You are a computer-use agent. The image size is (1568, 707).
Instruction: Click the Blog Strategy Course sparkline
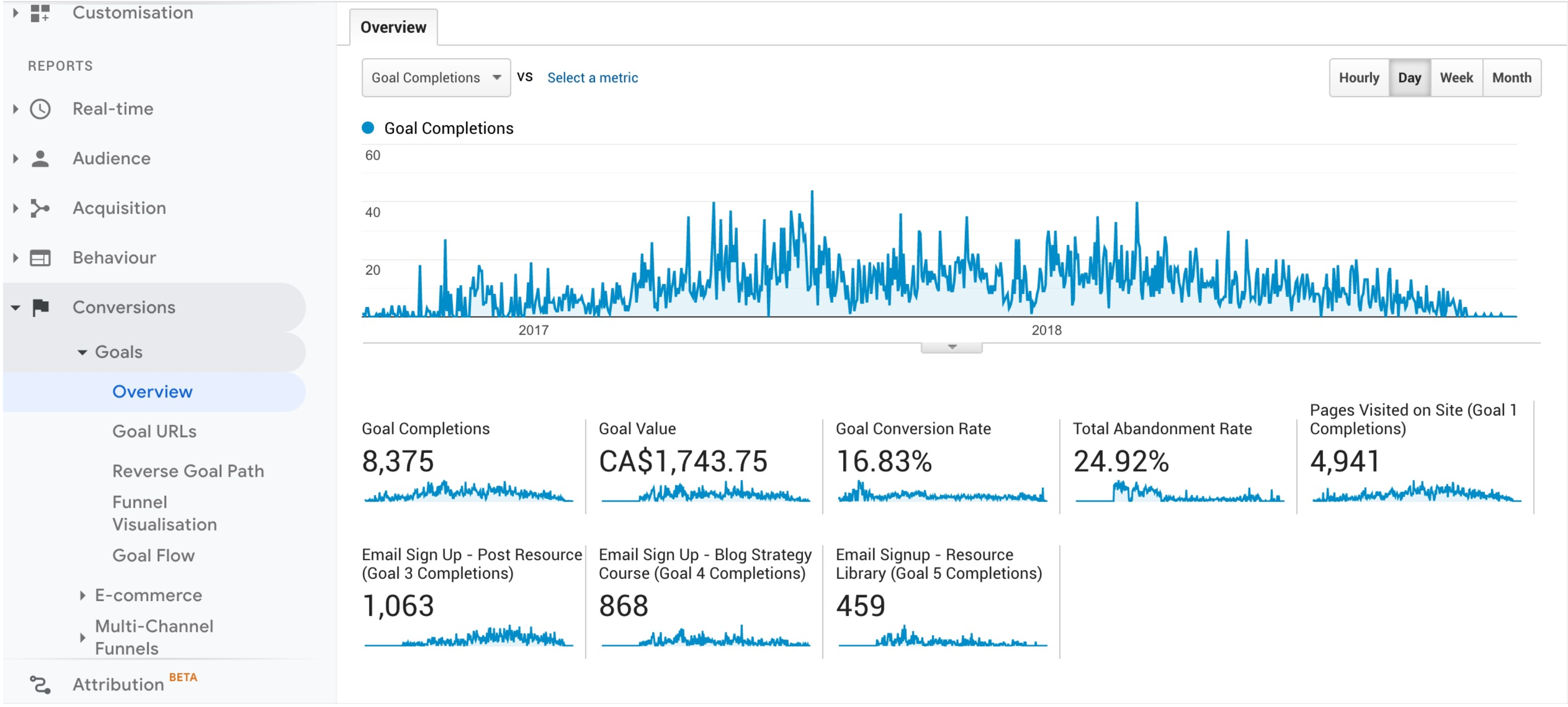click(706, 636)
